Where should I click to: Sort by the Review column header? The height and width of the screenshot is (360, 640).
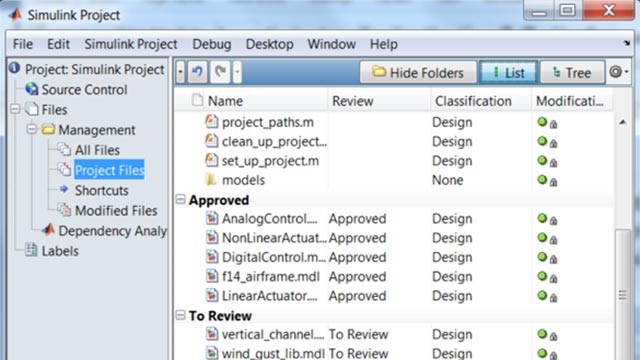353,101
